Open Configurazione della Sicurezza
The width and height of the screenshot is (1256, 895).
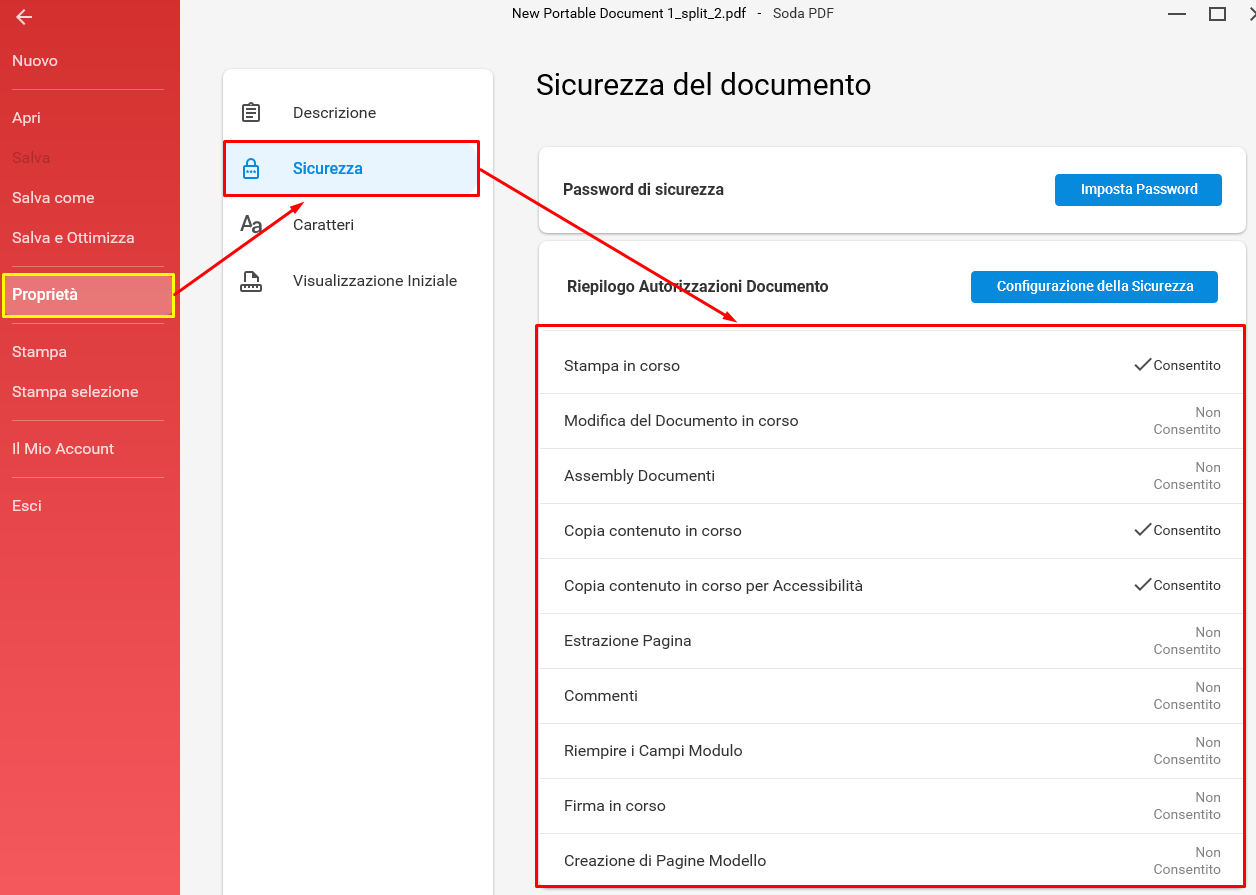tap(1094, 286)
